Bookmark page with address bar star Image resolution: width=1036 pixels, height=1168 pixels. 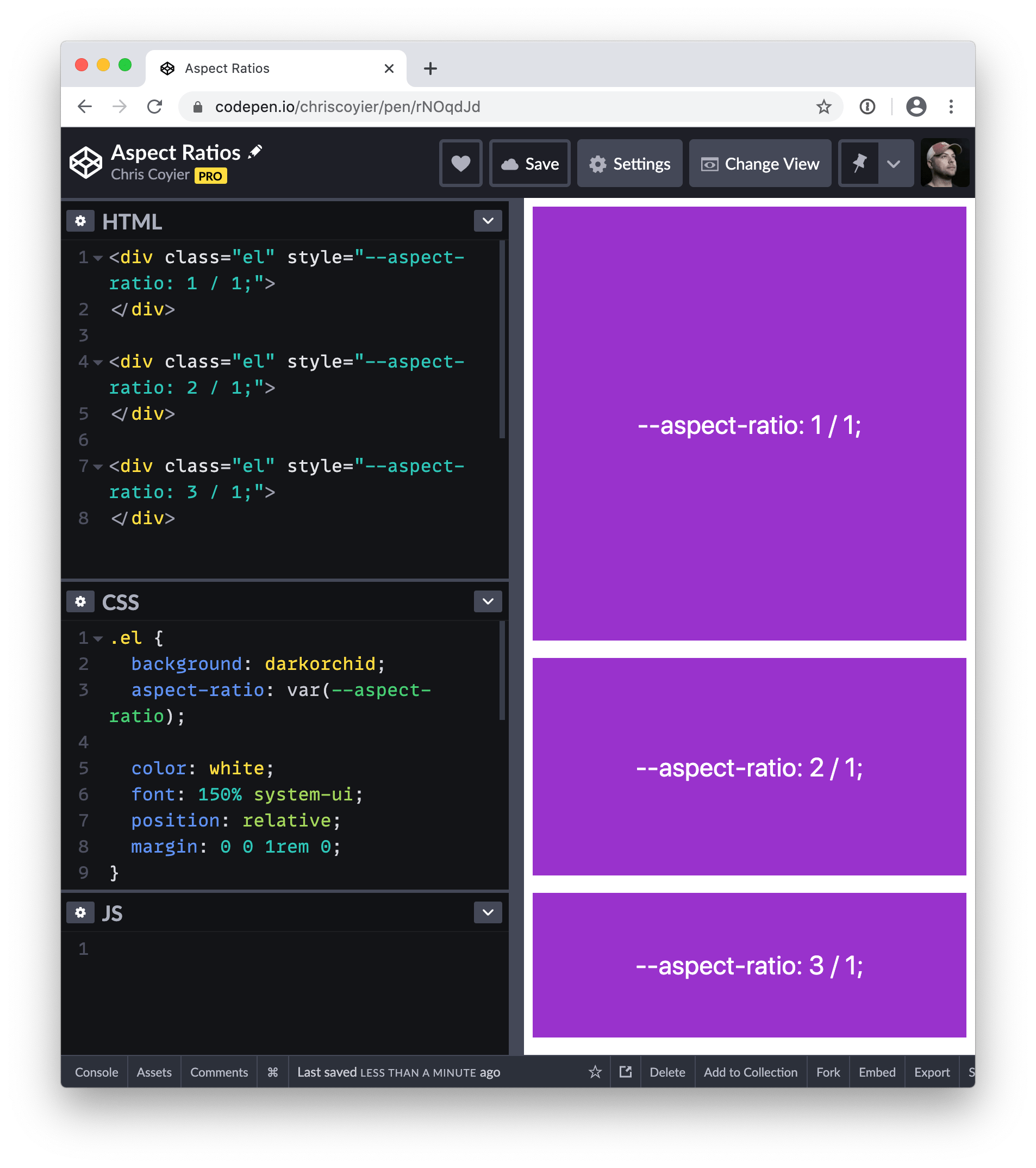pos(823,107)
